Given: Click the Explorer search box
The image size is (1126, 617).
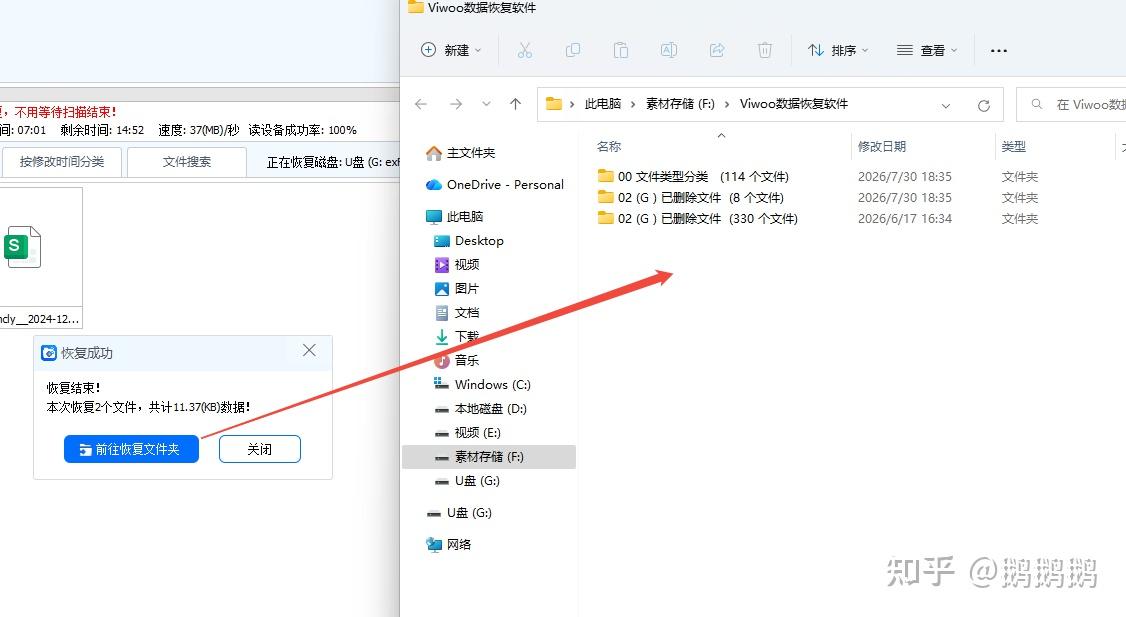Looking at the screenshot, I should pyautogui.click(x=1071, y=105).
